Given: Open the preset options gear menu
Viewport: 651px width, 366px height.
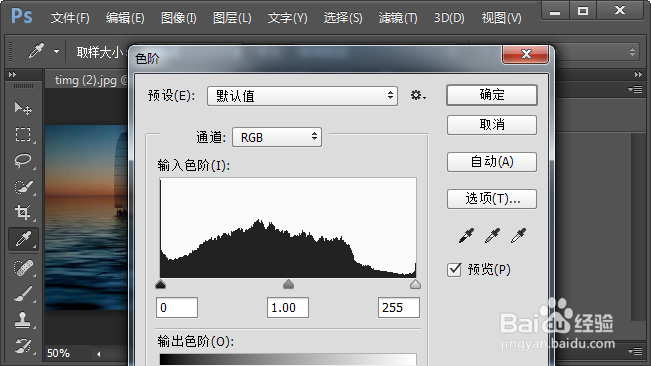Looking at the screenshot, I should point(418,95).
